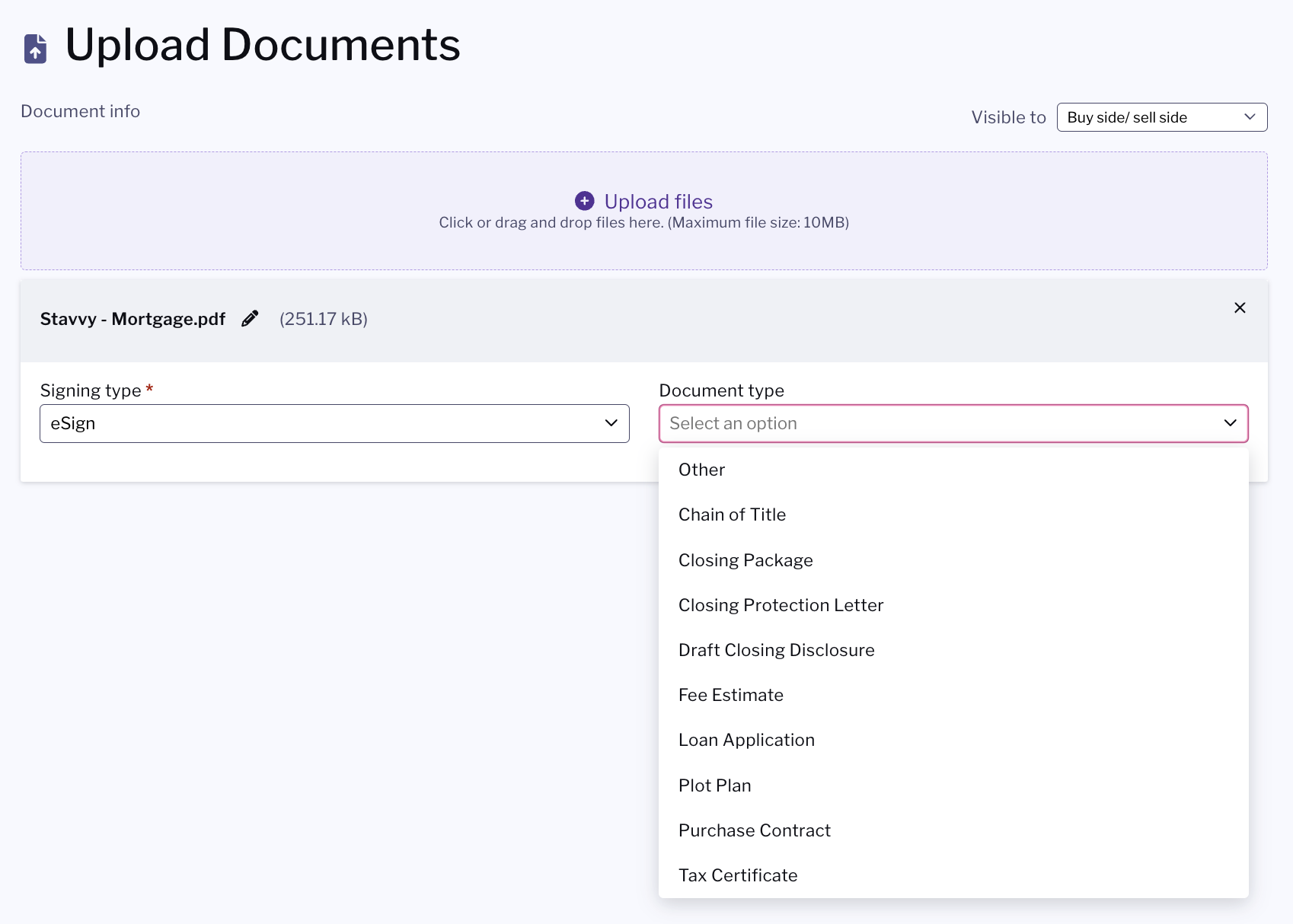Edit the file name with the pencil icon

tap(250, 319)
